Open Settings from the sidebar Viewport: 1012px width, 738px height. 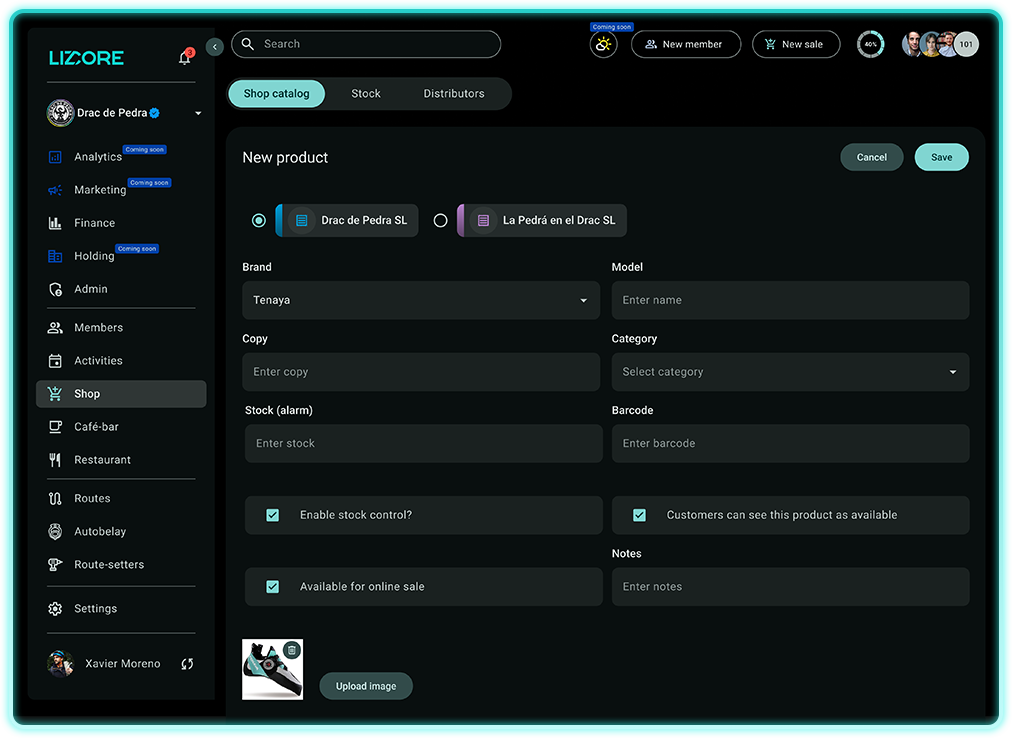click(95, 609)
